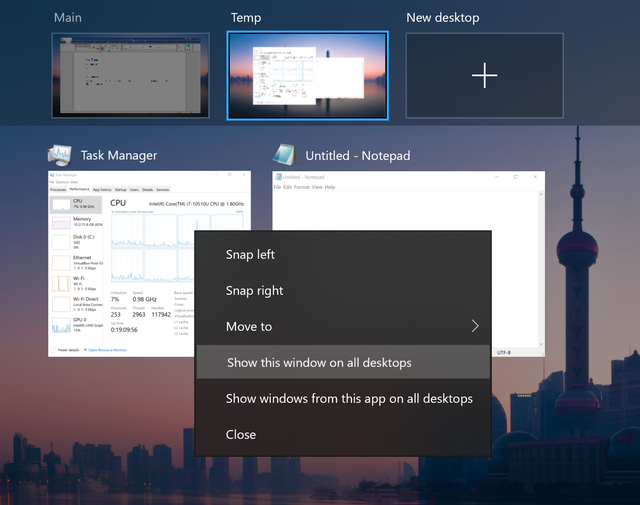Open the View menu in Task Manager preview
640x505 pixels.
click(74, 182)
